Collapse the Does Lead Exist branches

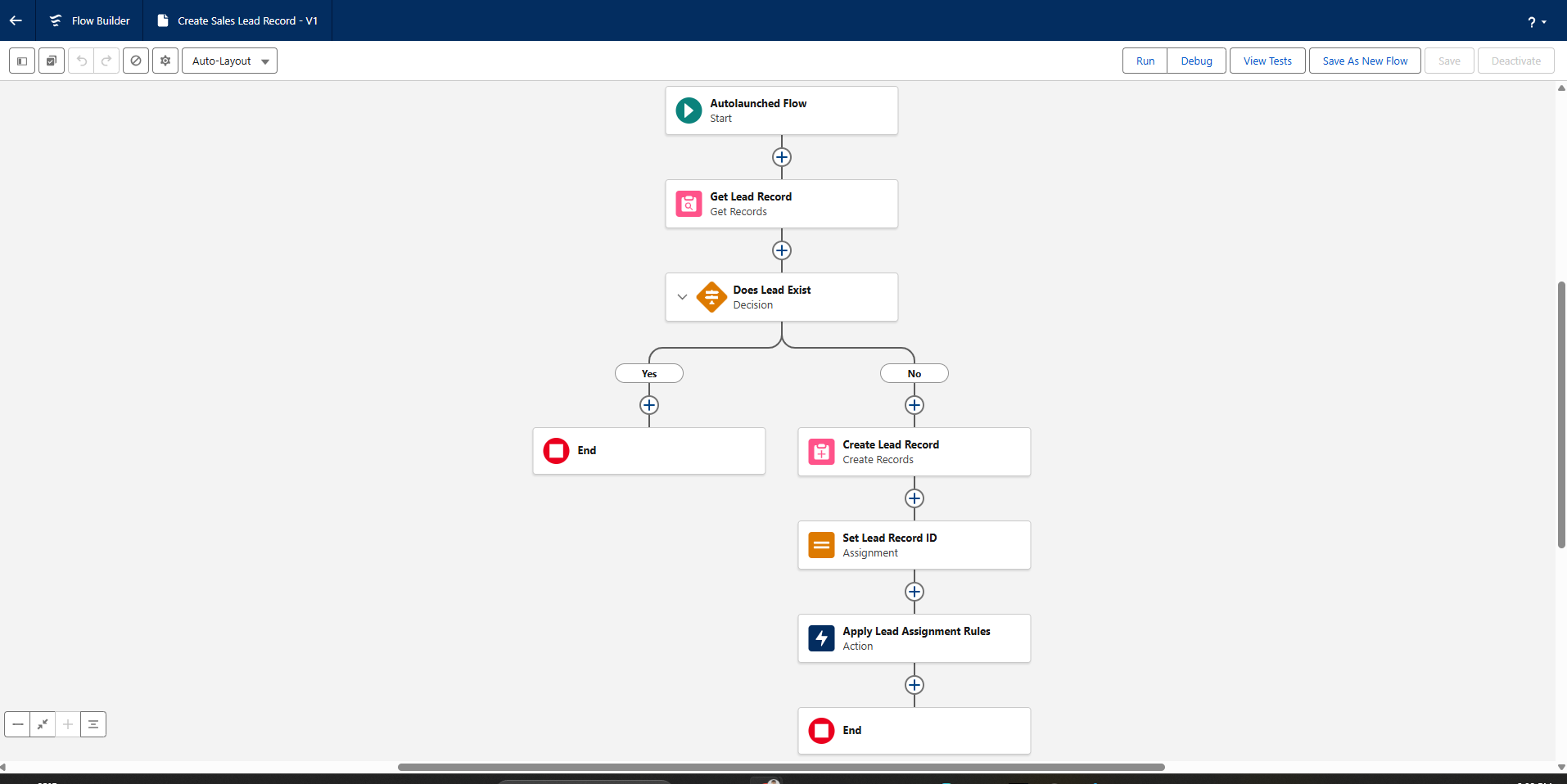682,297
